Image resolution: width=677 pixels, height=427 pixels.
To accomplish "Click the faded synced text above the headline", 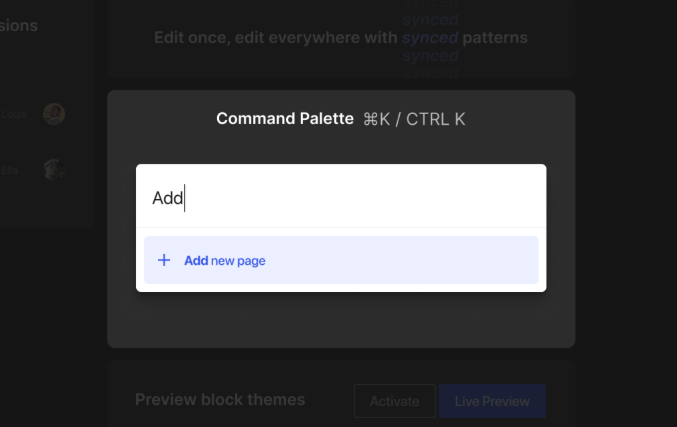I will coord(430,19).
